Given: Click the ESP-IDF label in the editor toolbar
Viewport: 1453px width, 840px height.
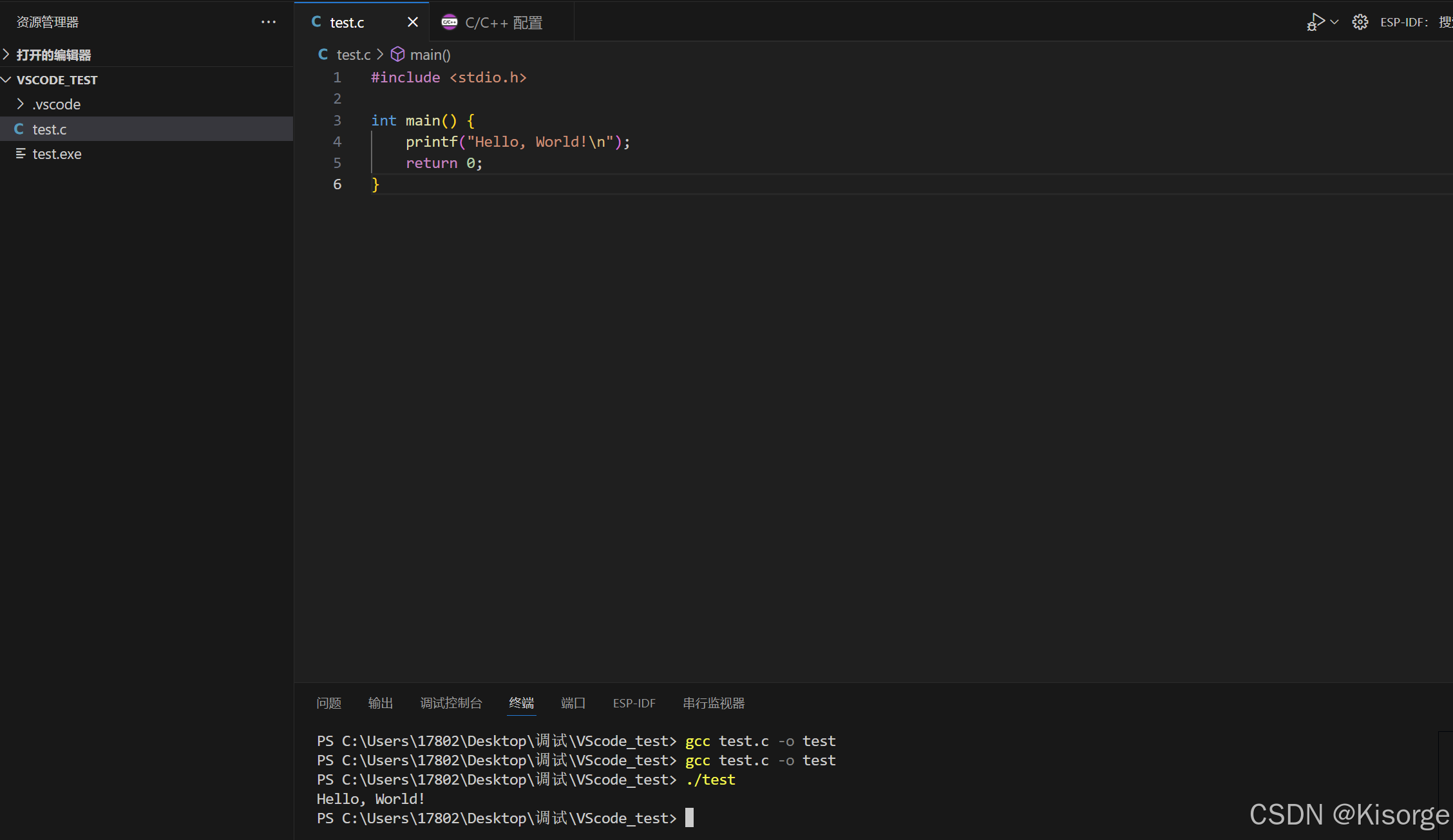Looking at the screenshot, I should point(1404,22).
